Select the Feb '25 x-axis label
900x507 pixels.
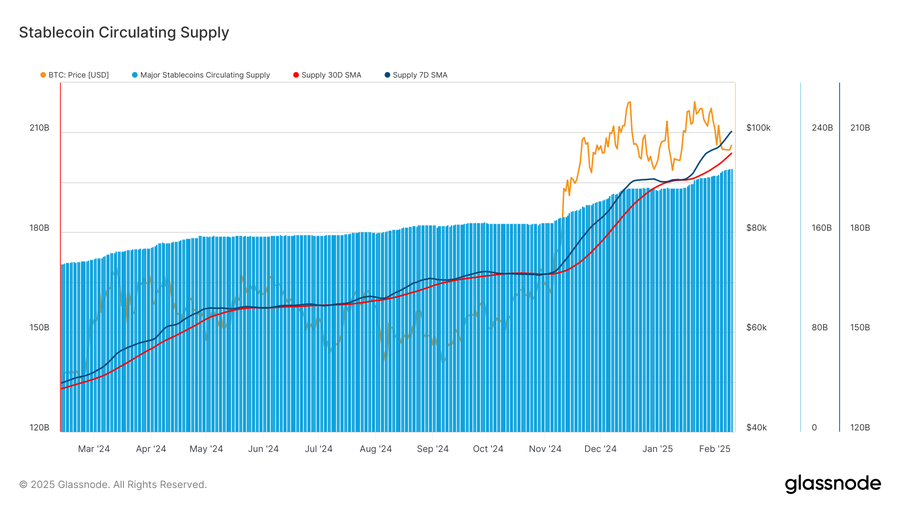coord(716,449)
